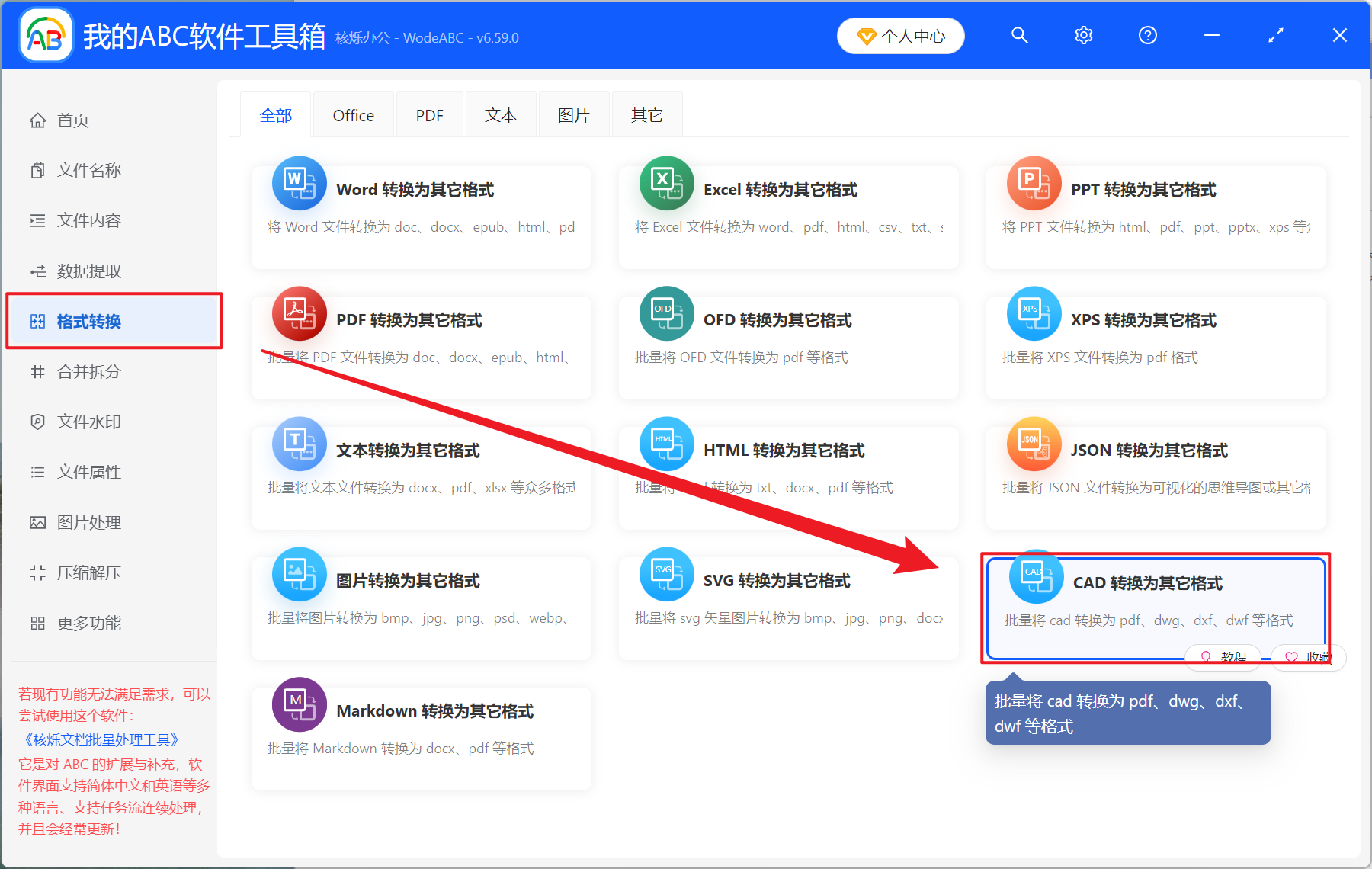Viewport: 1372px width, 869px height.
Task: Click the OFD conversion icon
Action: click(x=666, y=313)
